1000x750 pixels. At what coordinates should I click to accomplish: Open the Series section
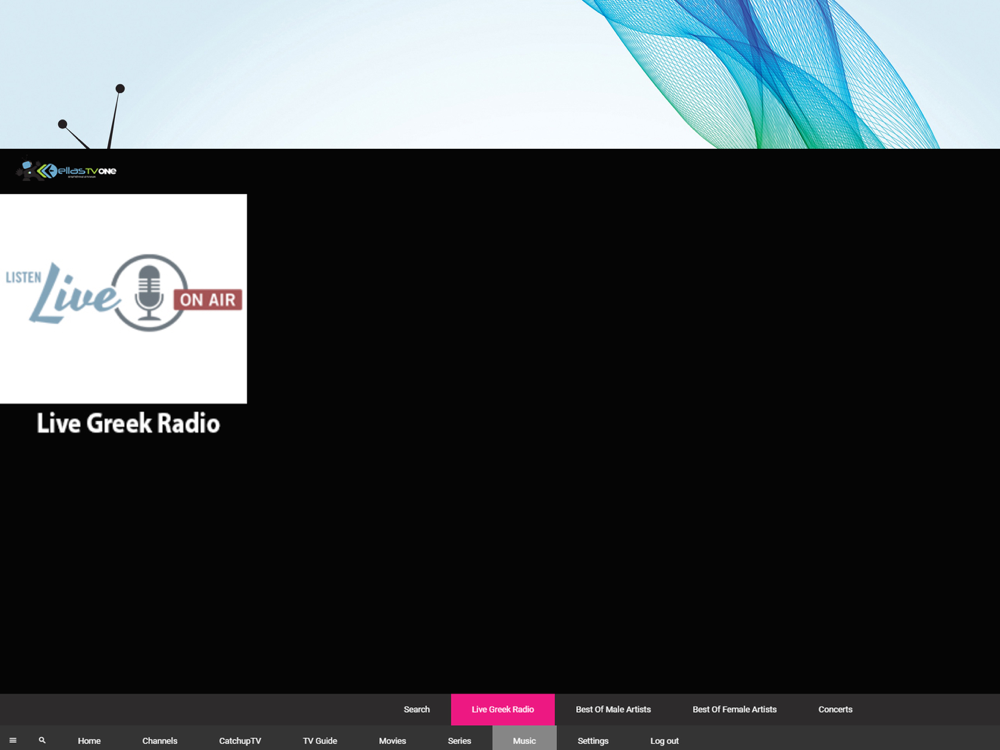point(459,740)
